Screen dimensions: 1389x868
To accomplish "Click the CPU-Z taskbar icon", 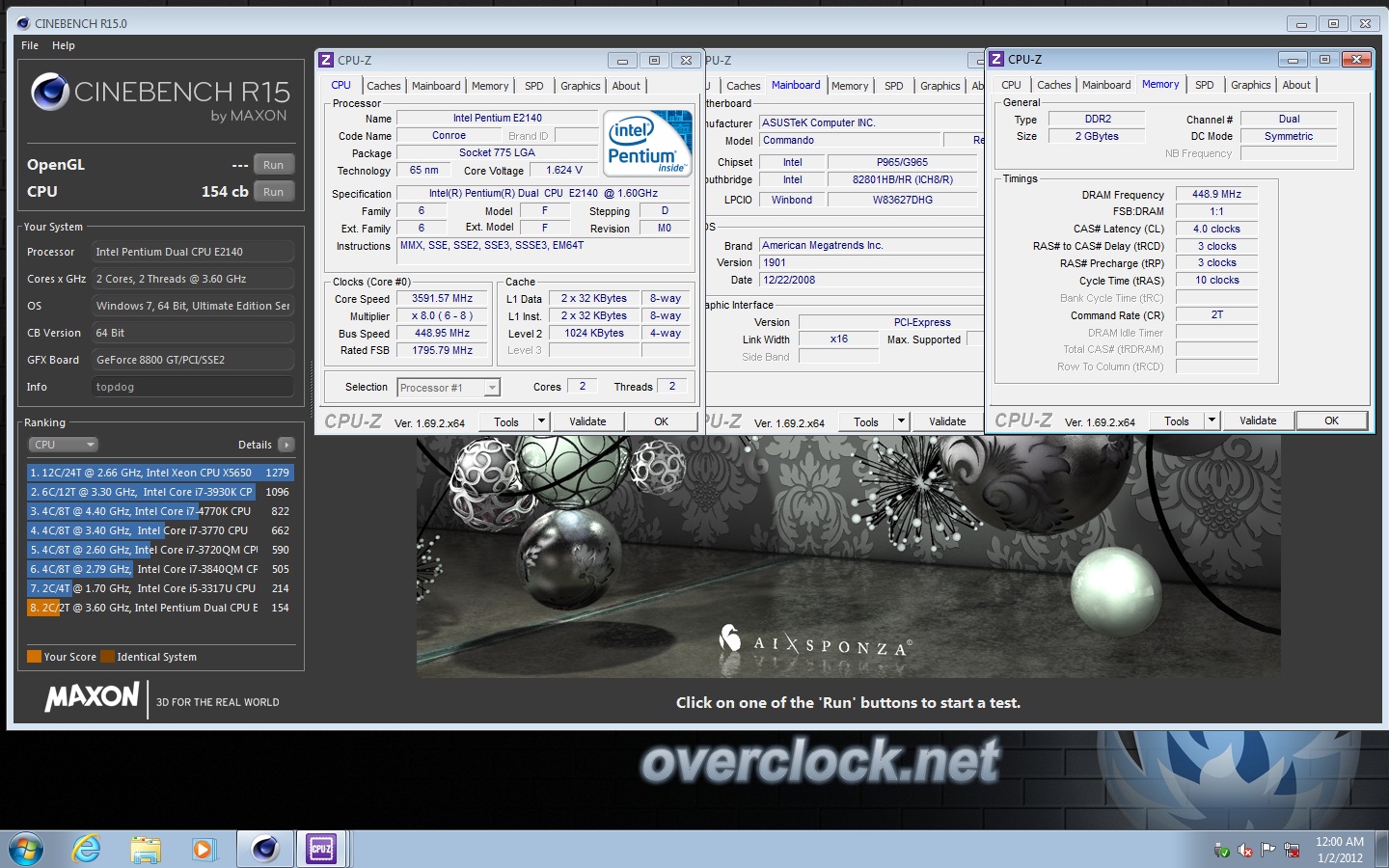I will pyautogui.click(x=321, y=849).
